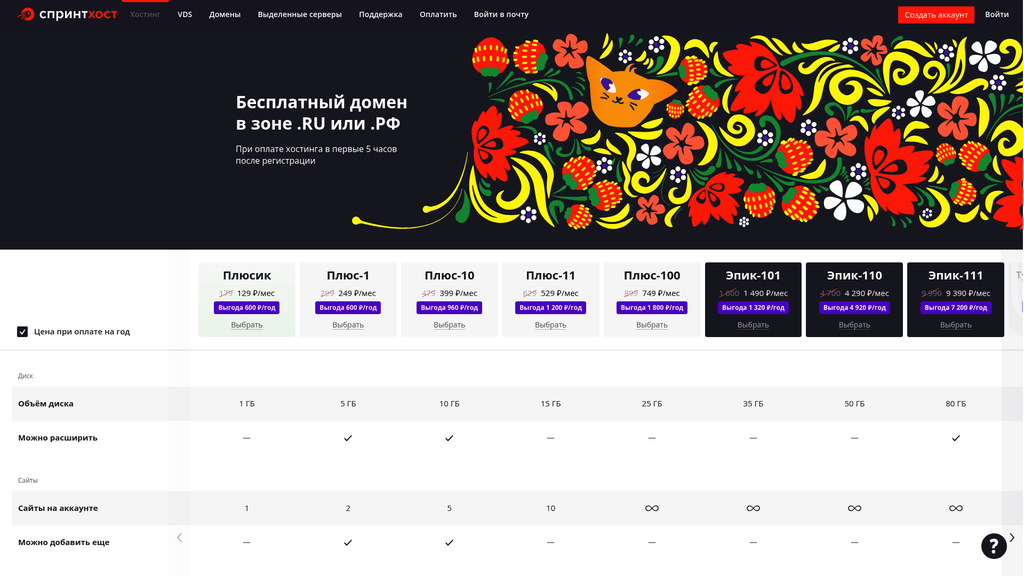1024x576 pixels.
Task: Click the Выгода 600 ₽/год badge
Action: [x=246, y=307]
